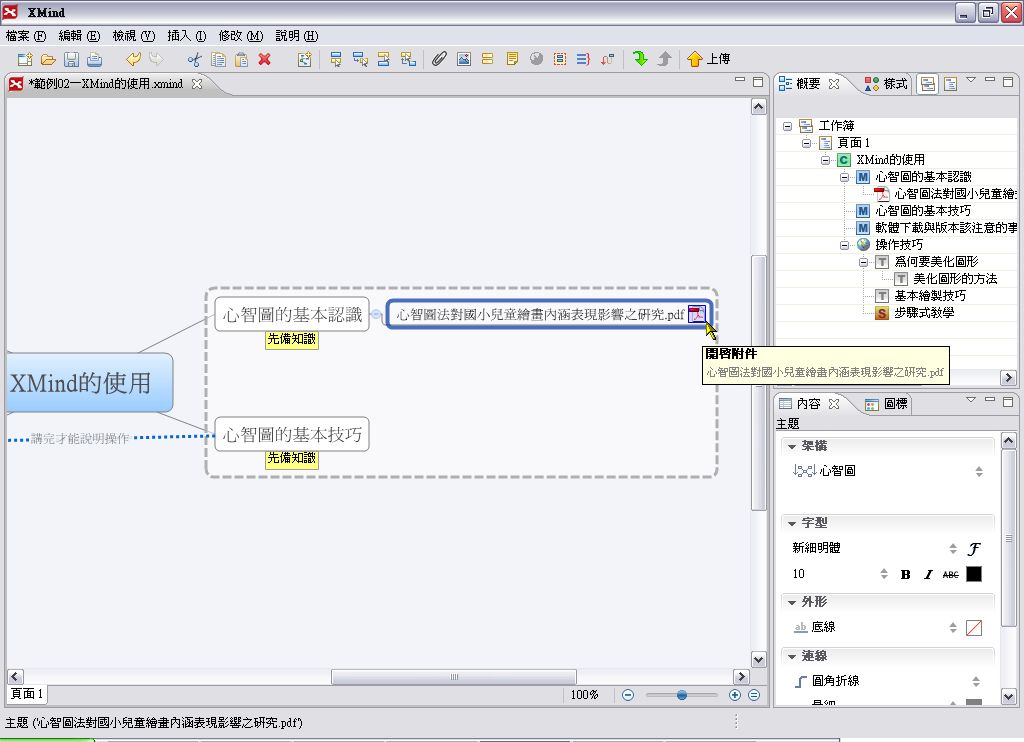Collapse the 操作技巧 outline node
The image size is (1024, 742).
(x=844, y=245)
